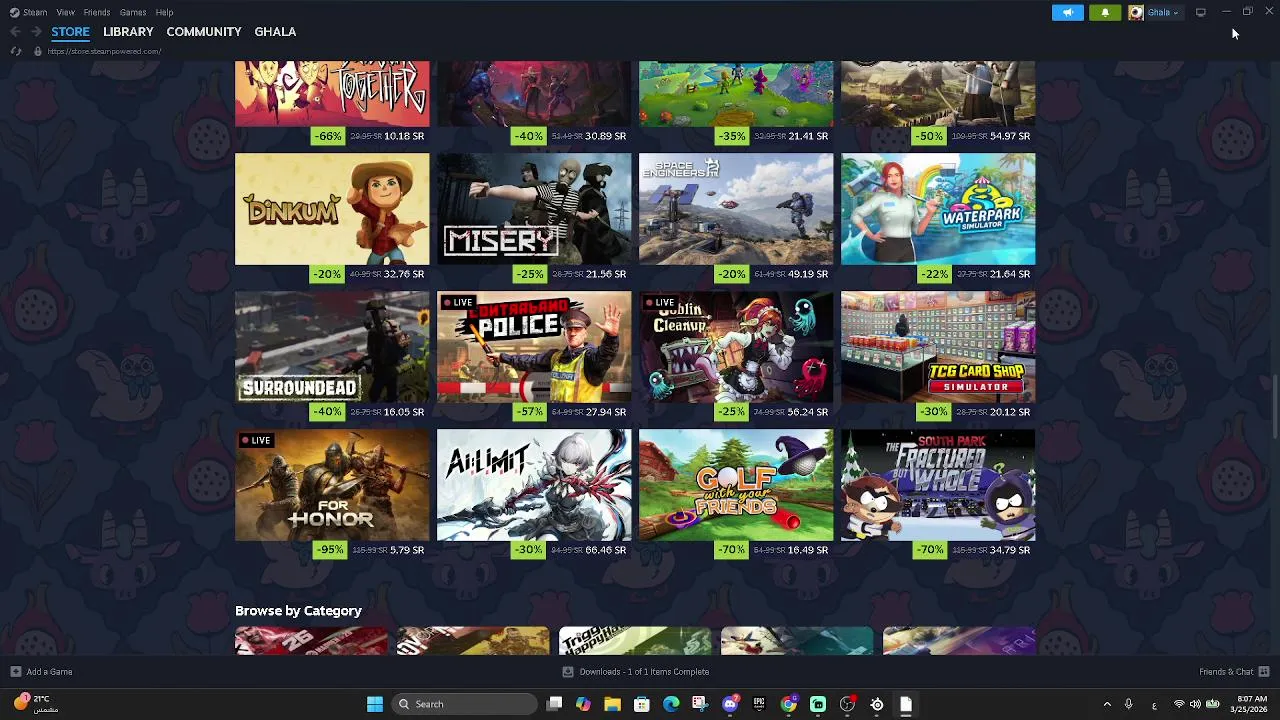Viewport: 1280px width, 720px height.
Task: Click the -95% For Honor discount badge
Action: pos(329,550)
